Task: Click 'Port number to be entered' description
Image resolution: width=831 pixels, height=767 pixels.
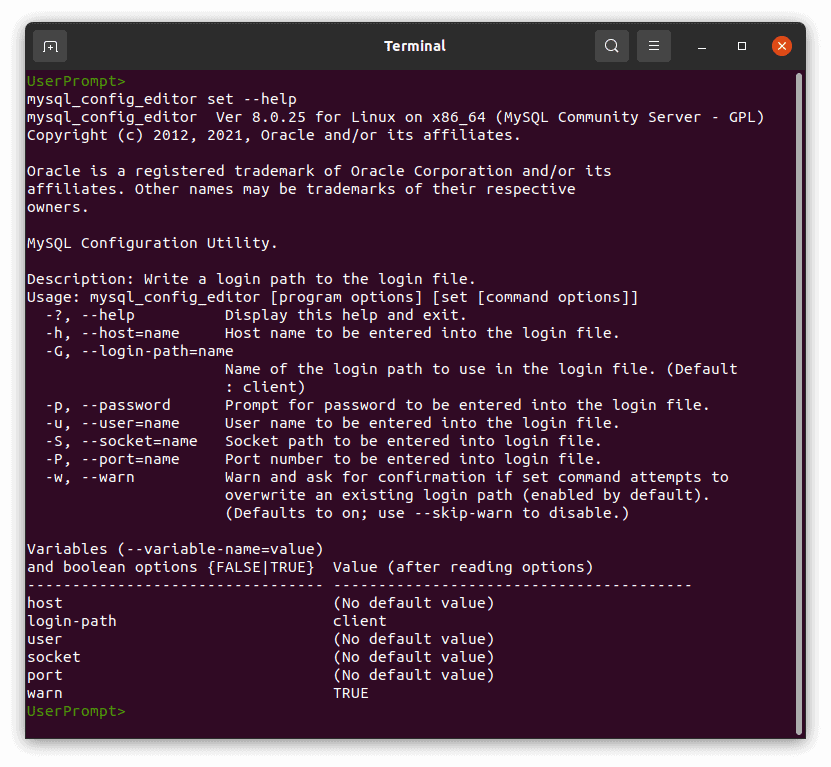Action: [x=413, y=460]
